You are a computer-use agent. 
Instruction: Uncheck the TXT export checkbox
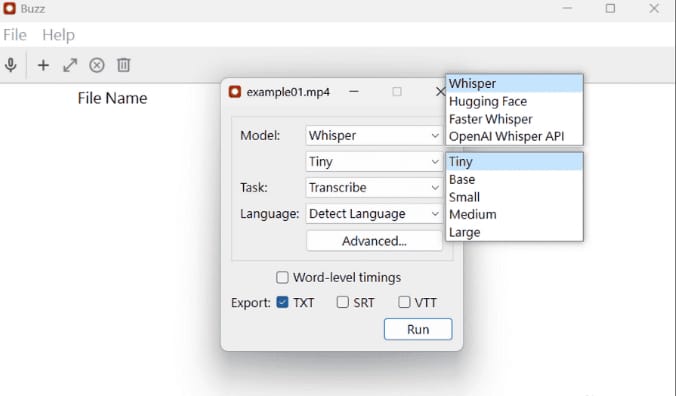point(282,302)
